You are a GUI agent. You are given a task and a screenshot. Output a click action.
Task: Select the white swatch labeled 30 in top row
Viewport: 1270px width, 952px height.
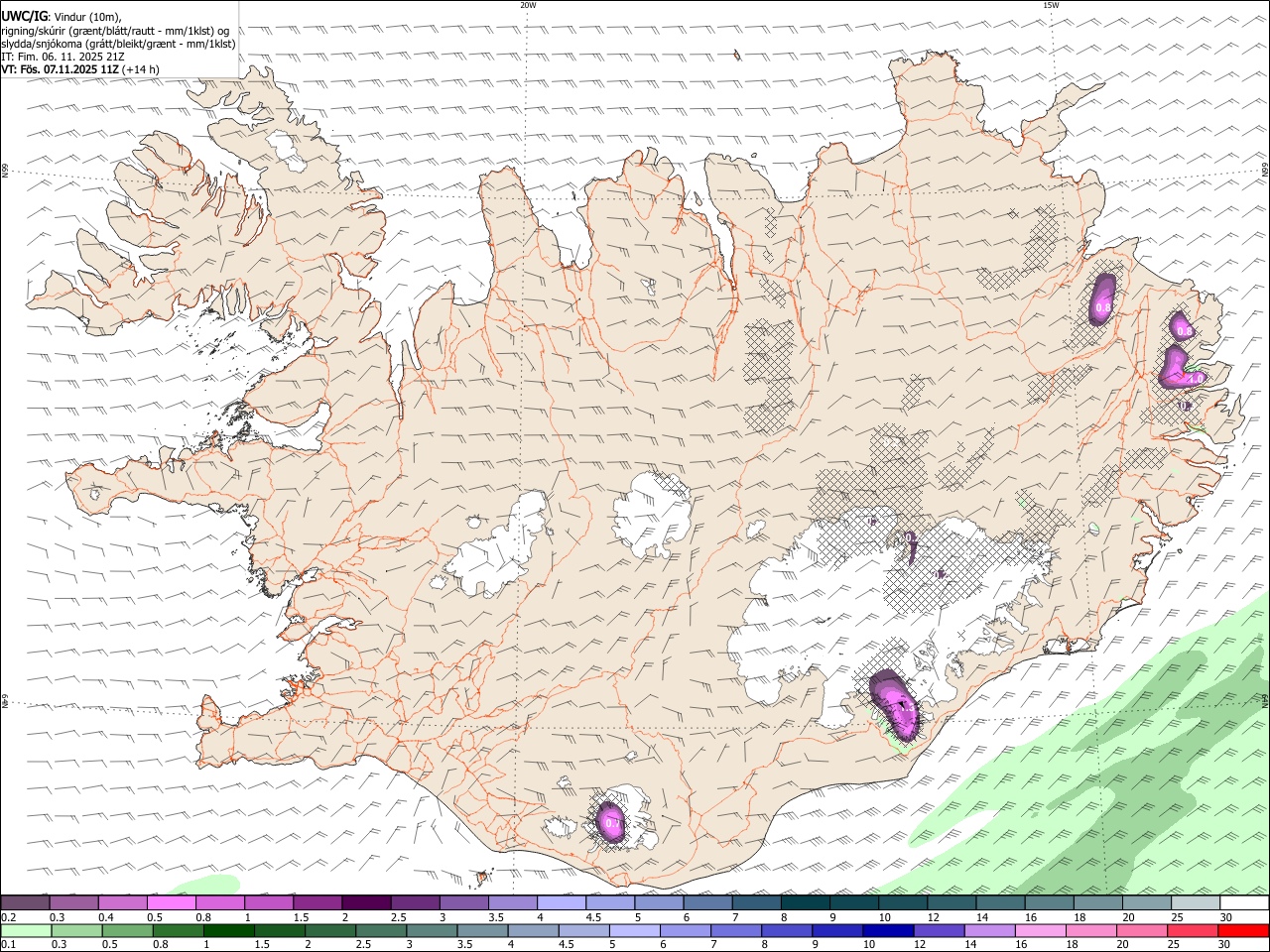(1244, 902)
